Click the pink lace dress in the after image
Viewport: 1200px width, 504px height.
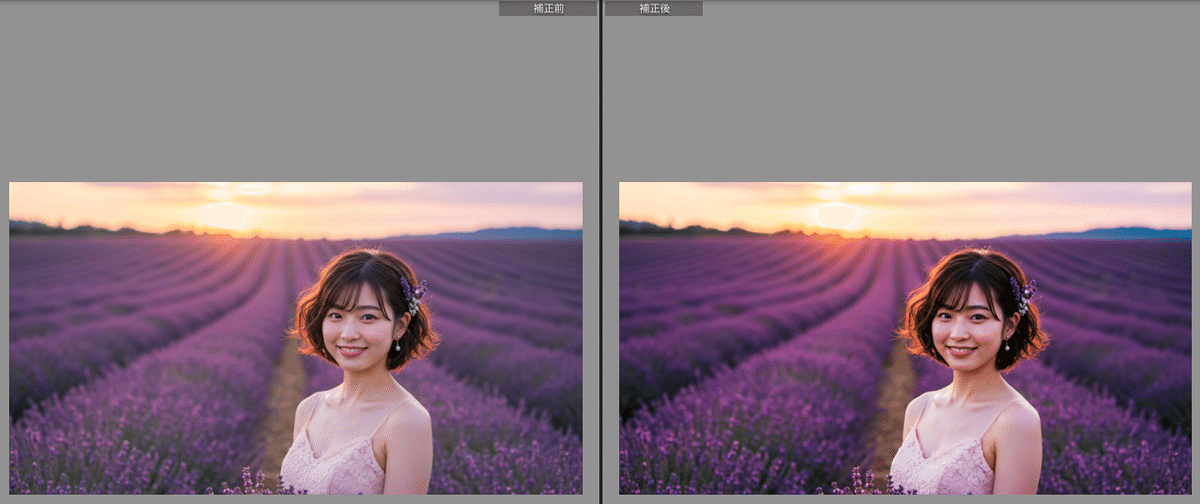pos(940,460)
